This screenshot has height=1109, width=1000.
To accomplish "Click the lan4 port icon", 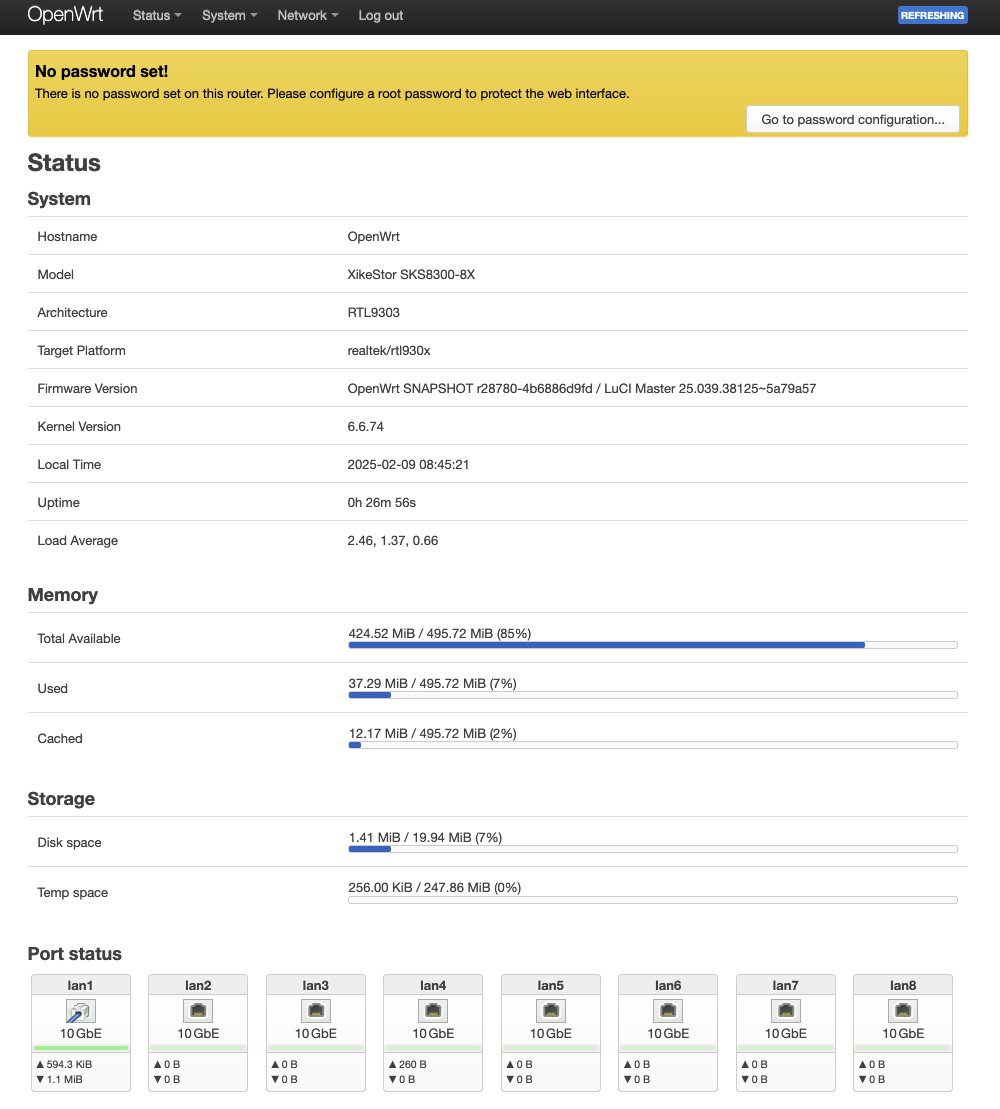I will (x=433, y=1011).
